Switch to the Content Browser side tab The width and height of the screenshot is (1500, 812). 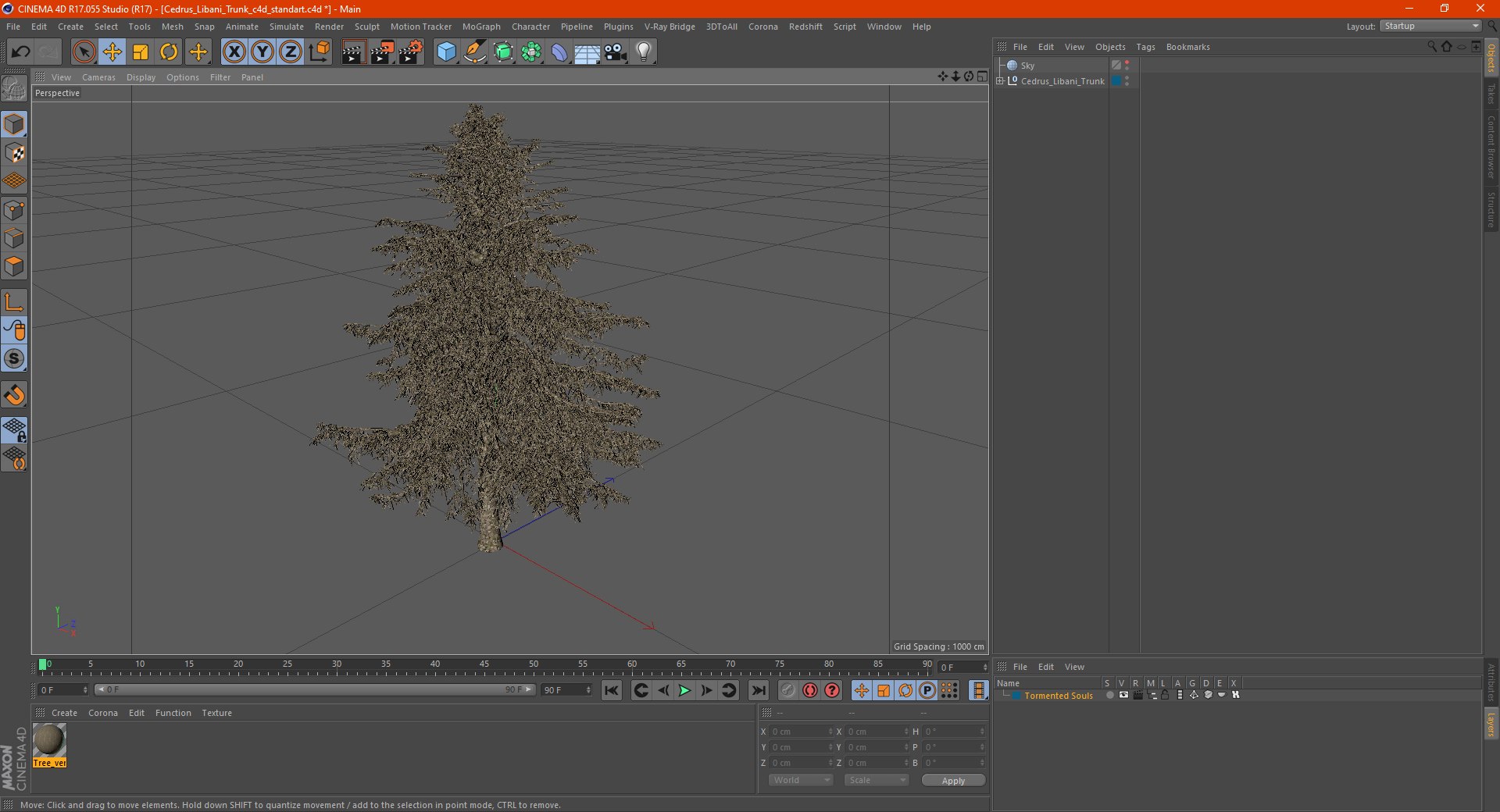pos(1491,146)
